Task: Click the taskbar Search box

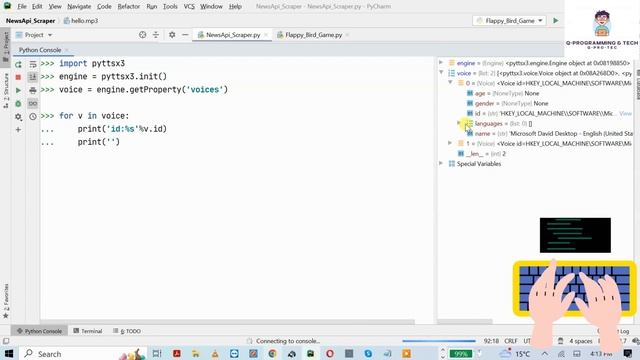Action: click(84, 353)
